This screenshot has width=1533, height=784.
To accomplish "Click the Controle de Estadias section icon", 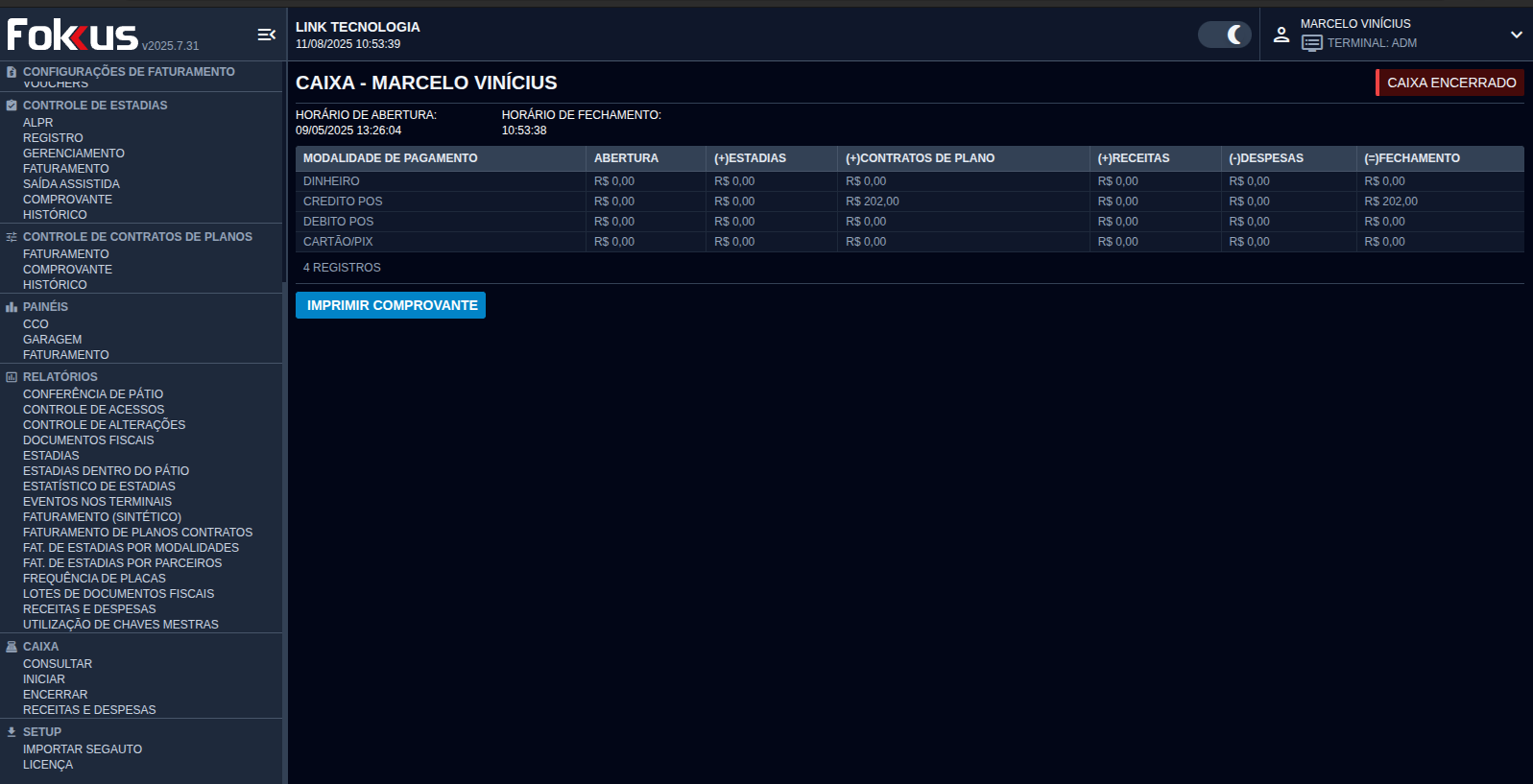I will click(12, 106).
